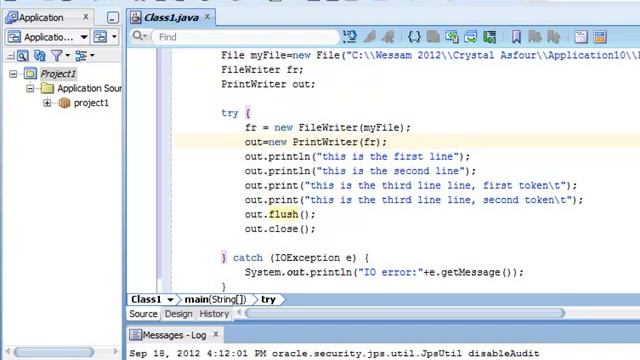Image resolution: width=640 pixels, height=360 pixels.
Task: Click the "this is the second line" string
Action: [x=391, y=171]
